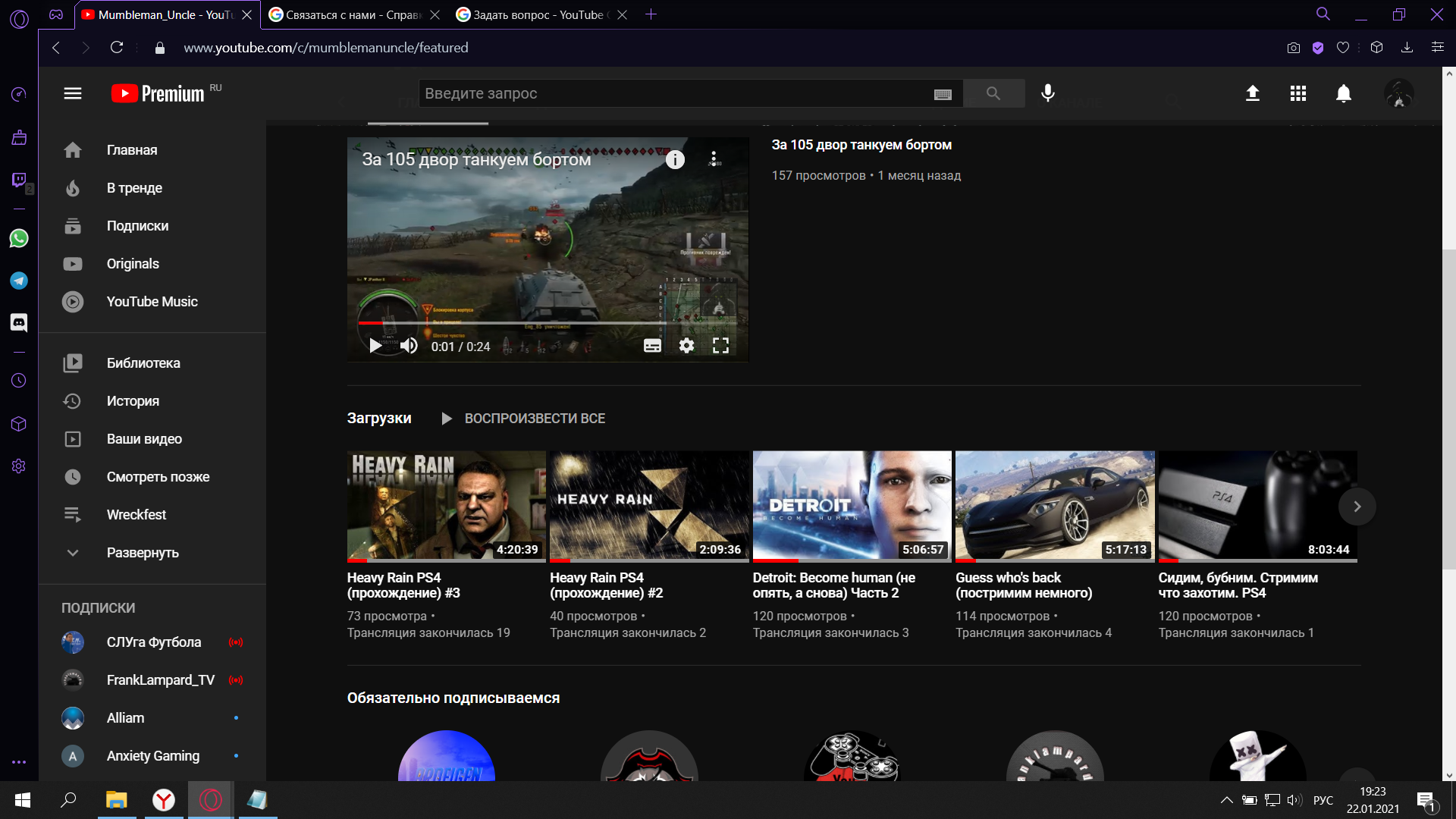The height and width of the screenshot is (819, 1456).
Task: Switch to Связаться с нами browser tab
Action: (x=353, y=14)
